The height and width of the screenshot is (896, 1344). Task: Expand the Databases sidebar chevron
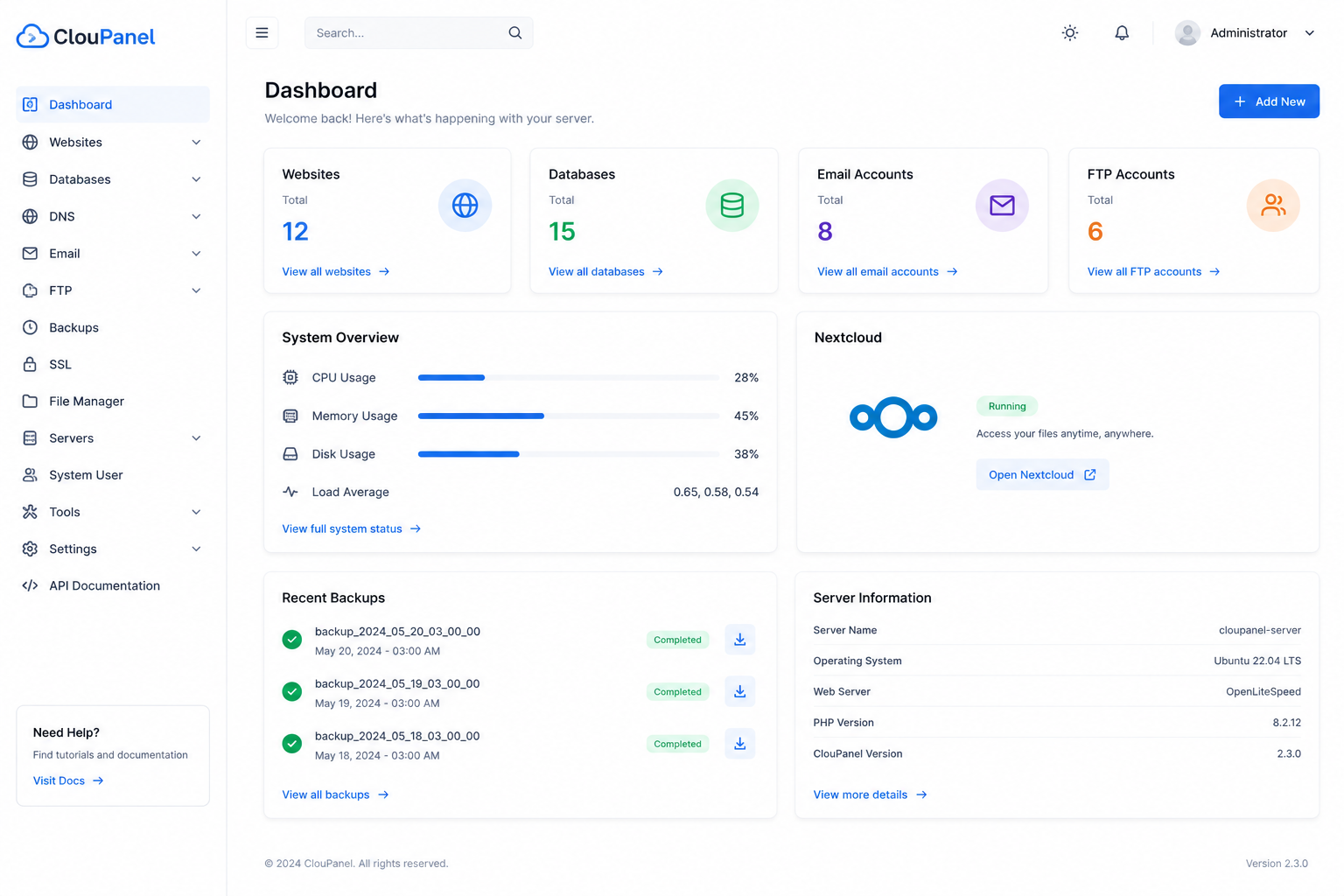click(196, 179)
